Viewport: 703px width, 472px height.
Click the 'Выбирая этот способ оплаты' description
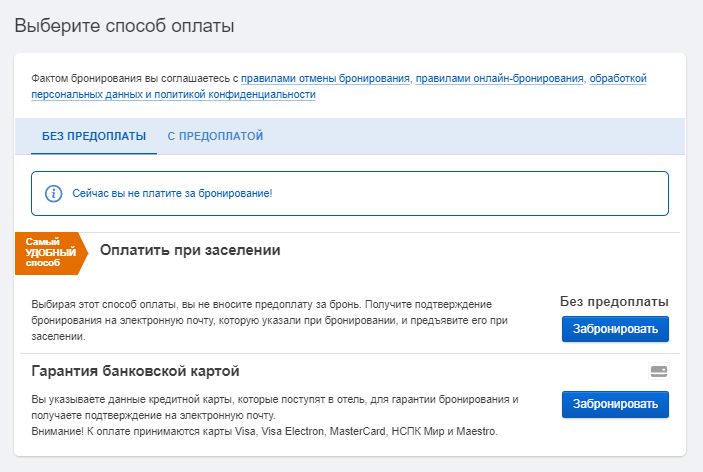coord(269,320)
